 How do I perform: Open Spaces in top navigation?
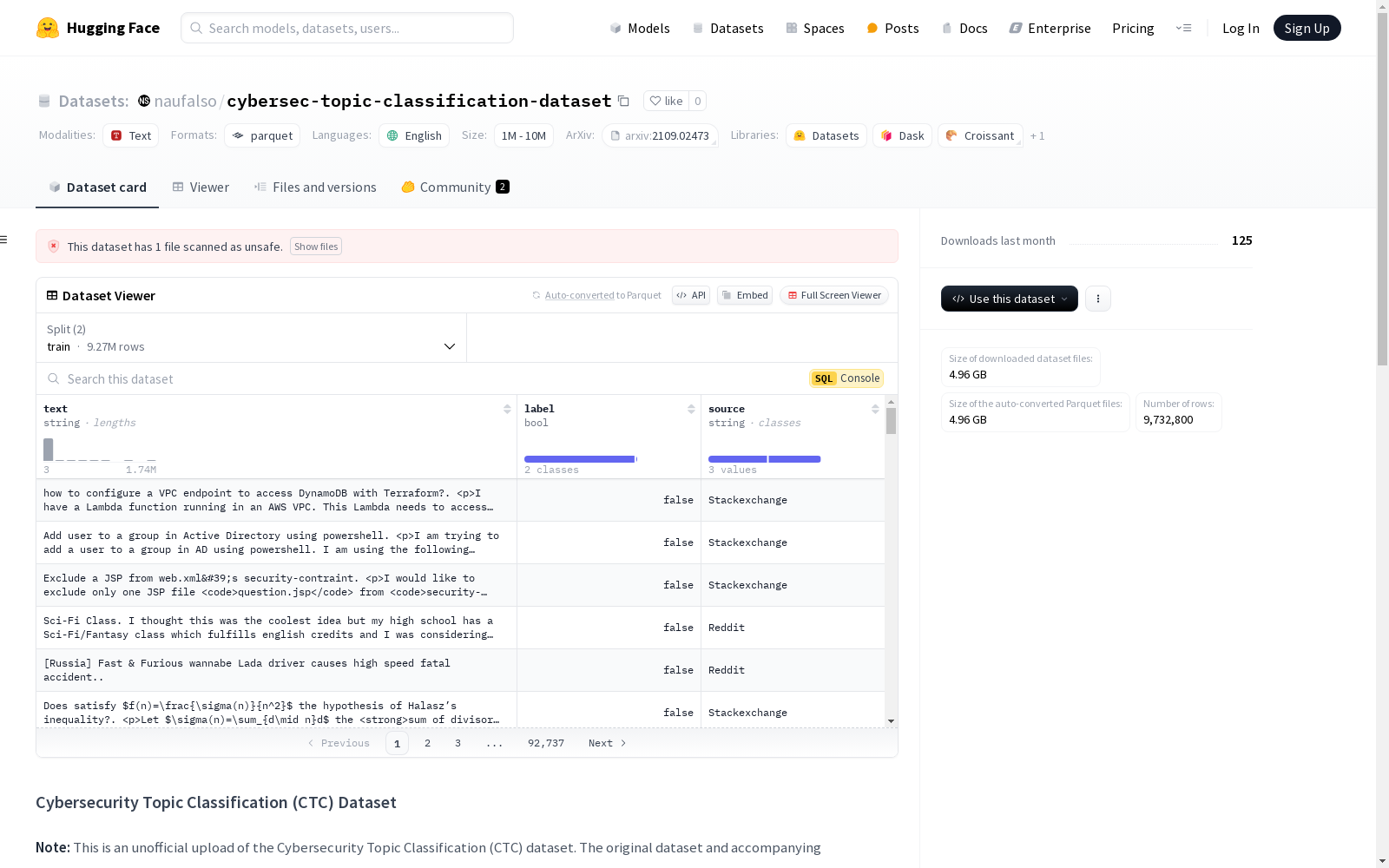(815, 28)
